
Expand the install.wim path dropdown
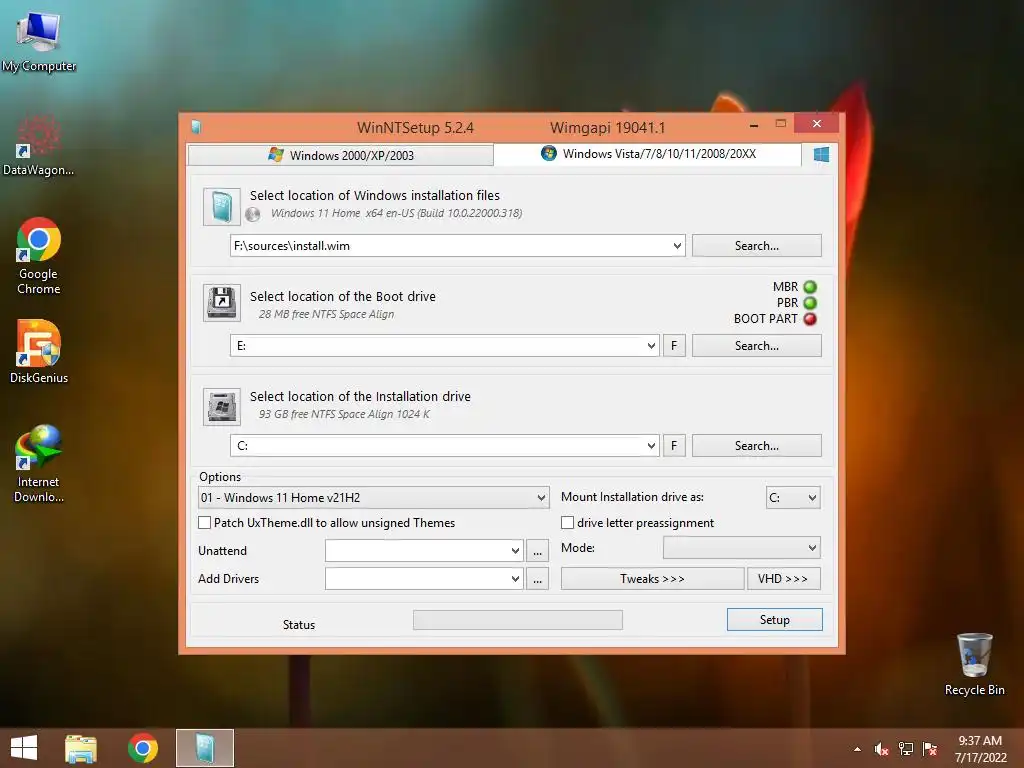pos(677,246)
